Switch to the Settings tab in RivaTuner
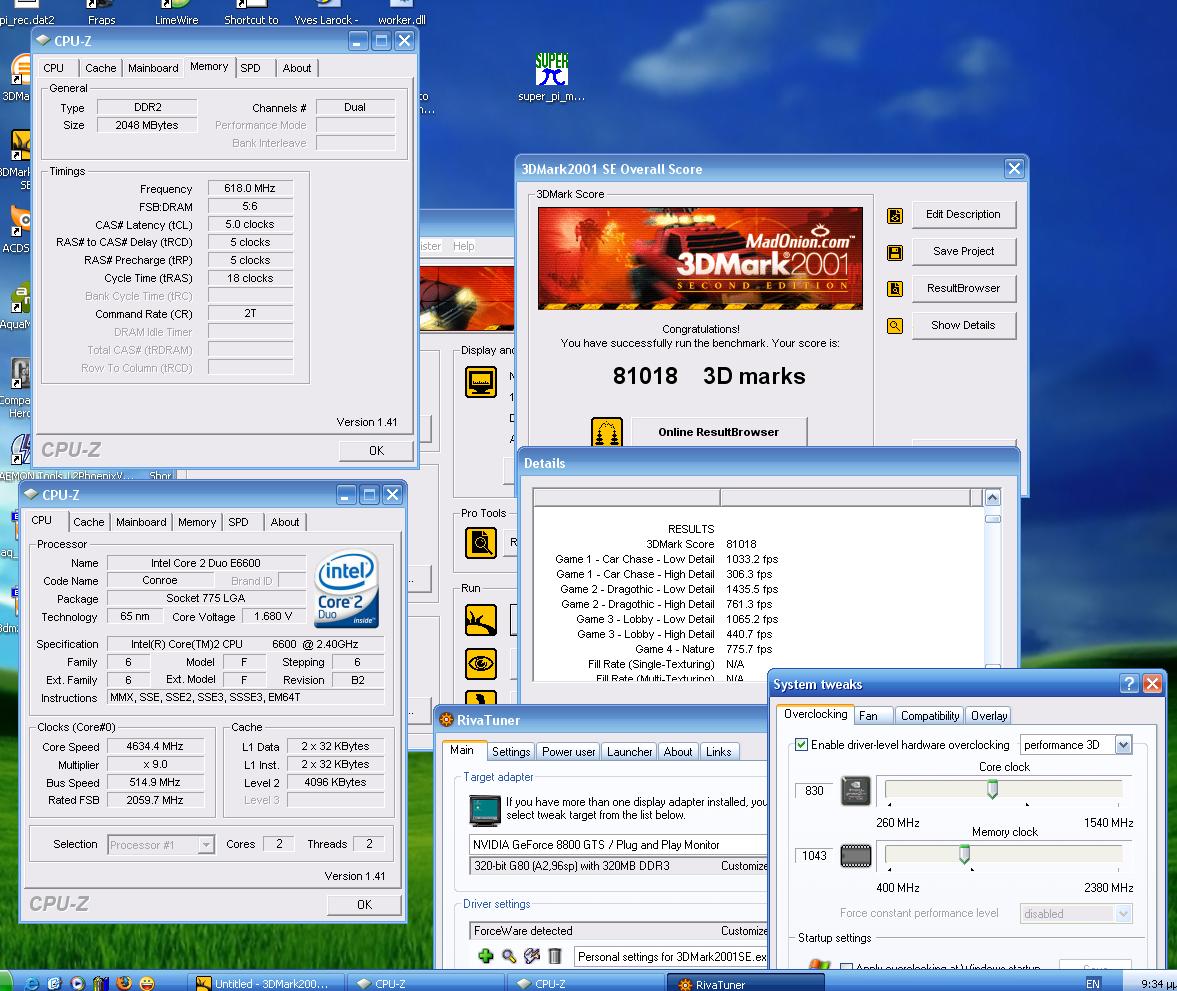 click(x=511, y=752)
